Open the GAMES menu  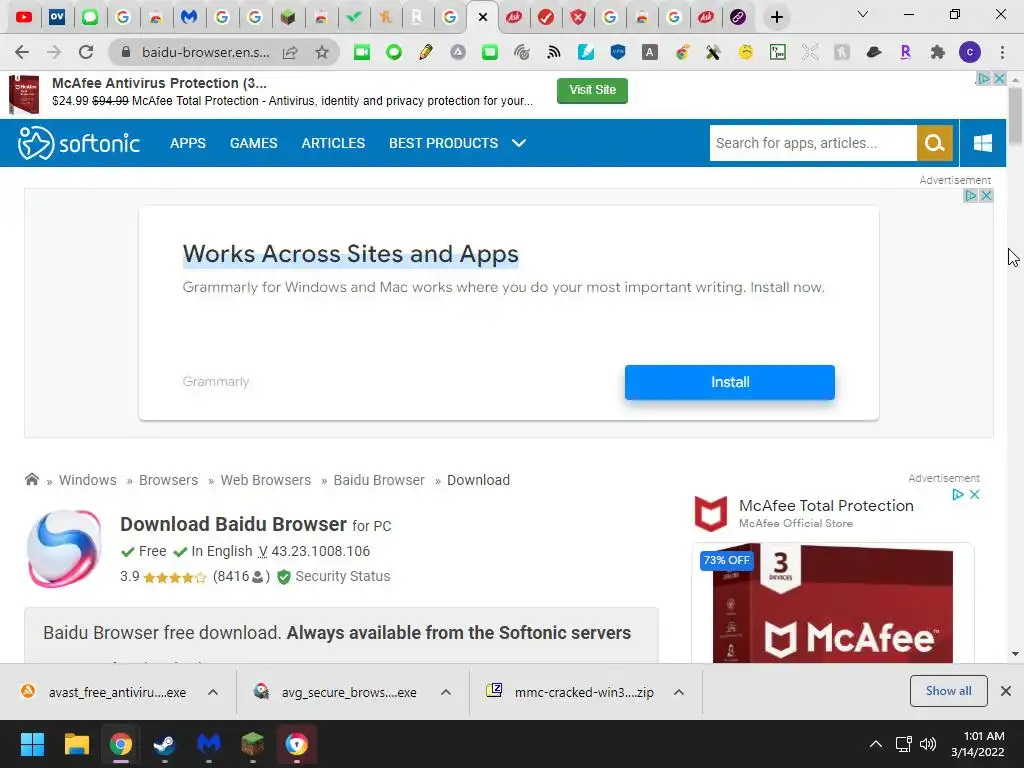[253, 143]
